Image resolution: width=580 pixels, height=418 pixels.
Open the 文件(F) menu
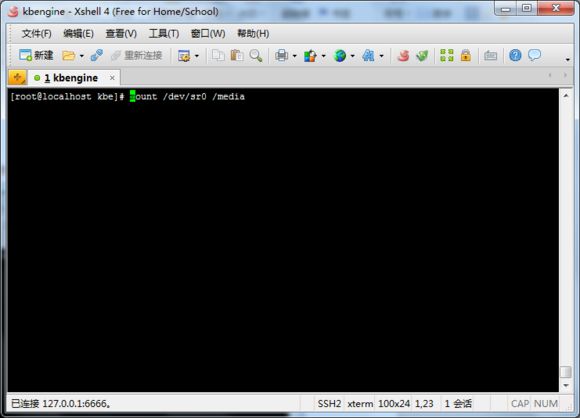[x=37, y=34]
